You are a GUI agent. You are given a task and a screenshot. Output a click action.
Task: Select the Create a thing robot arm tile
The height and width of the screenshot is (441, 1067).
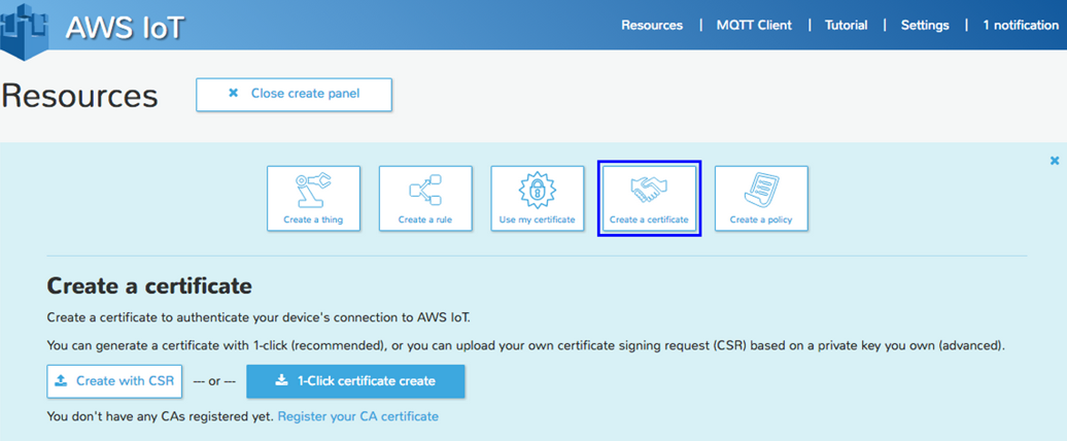click(x=313, y=198)
